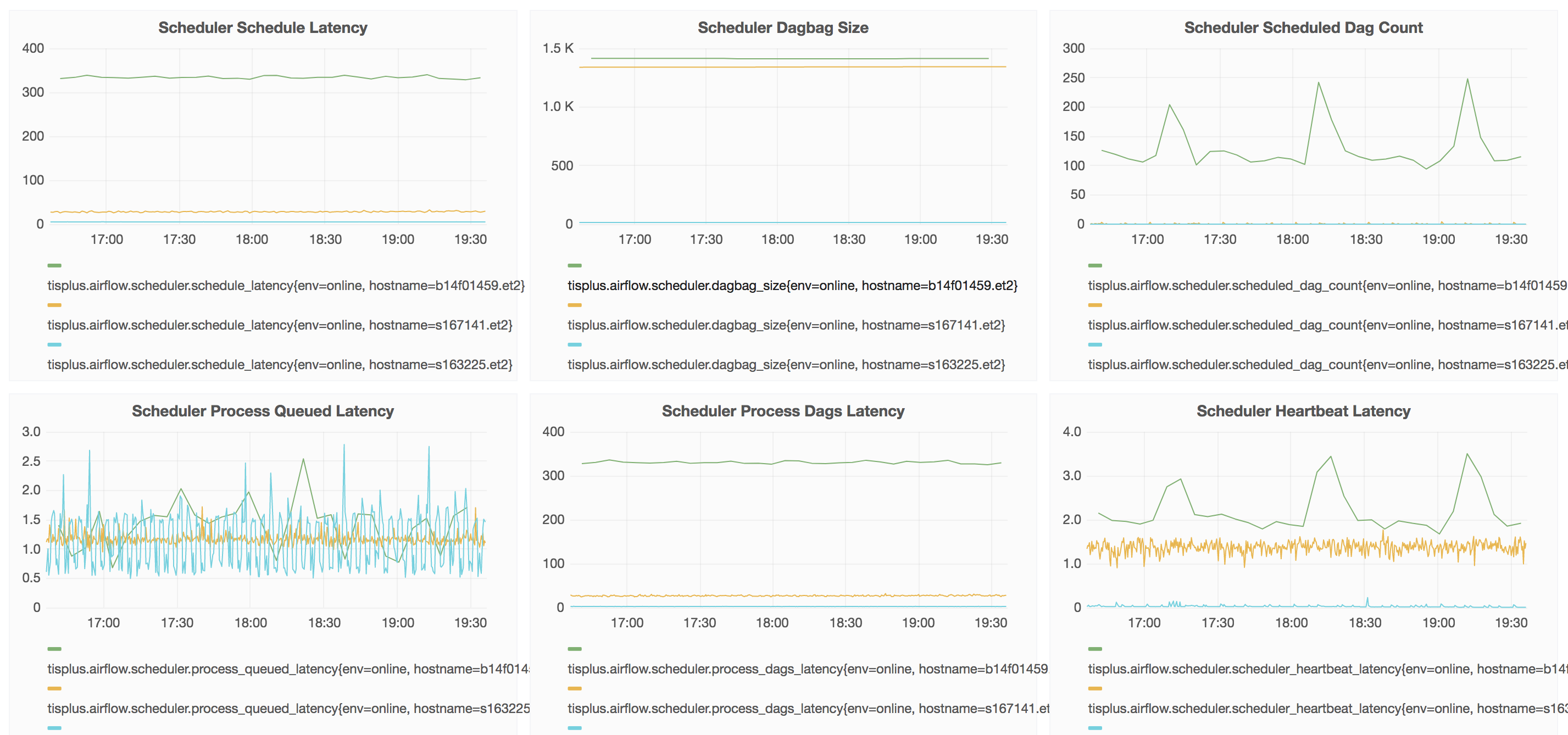Screen dimensions: 1568x735
Task: Select dagbag_size legend entry for hostname s167141.et2
Action: 786,325
